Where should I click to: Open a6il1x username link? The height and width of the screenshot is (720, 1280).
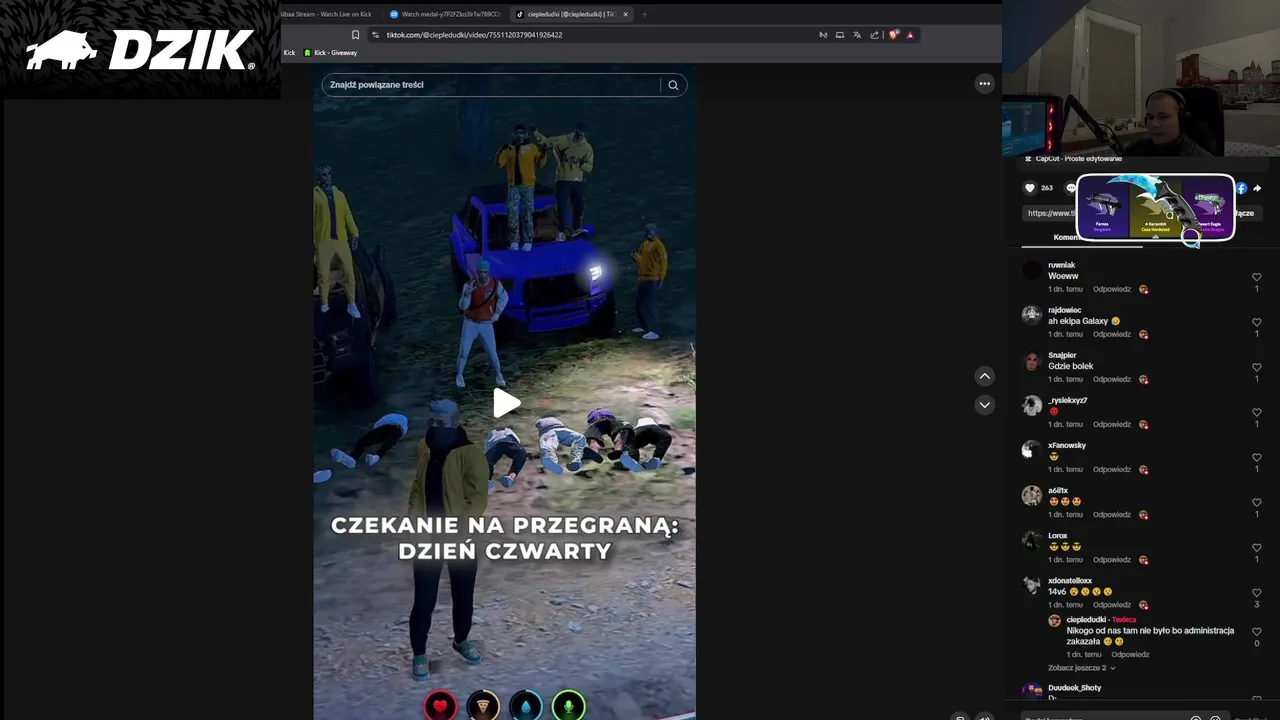click(1058, 491)
